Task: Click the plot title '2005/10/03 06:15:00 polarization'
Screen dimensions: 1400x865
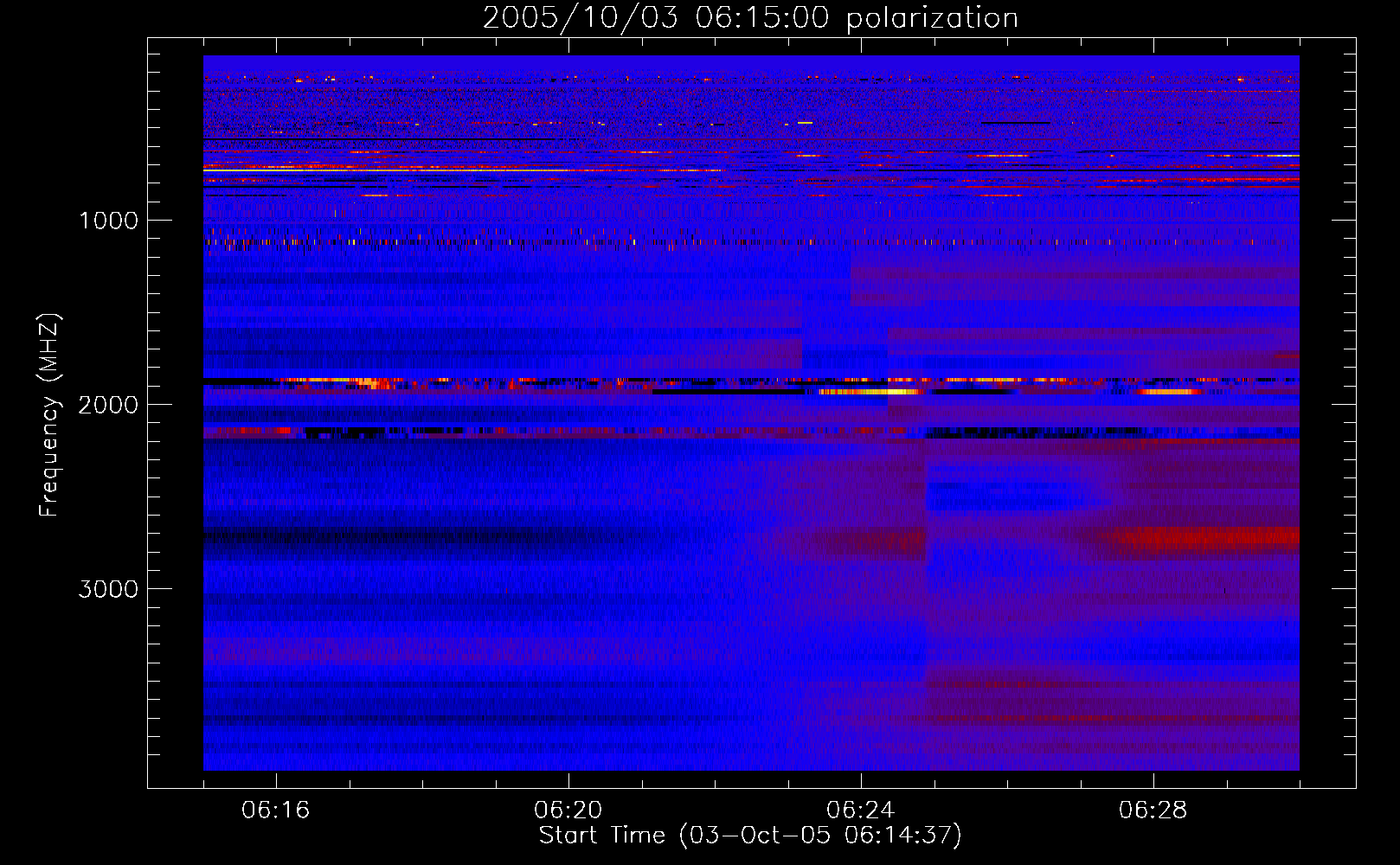Action: pos(750,18)
